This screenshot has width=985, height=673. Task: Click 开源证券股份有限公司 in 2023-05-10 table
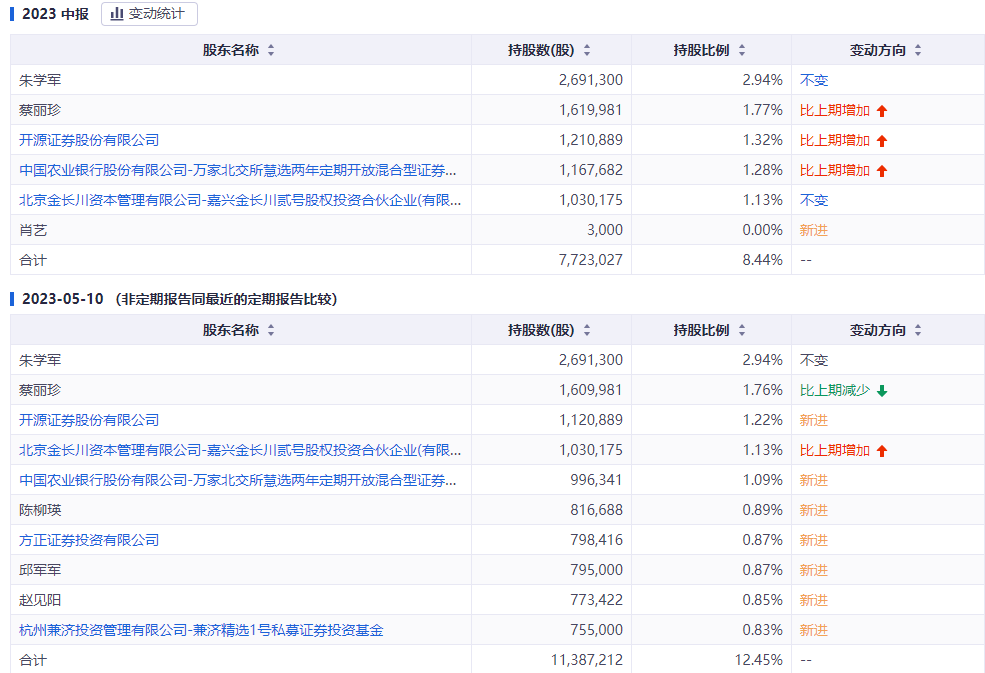[89, 420]
